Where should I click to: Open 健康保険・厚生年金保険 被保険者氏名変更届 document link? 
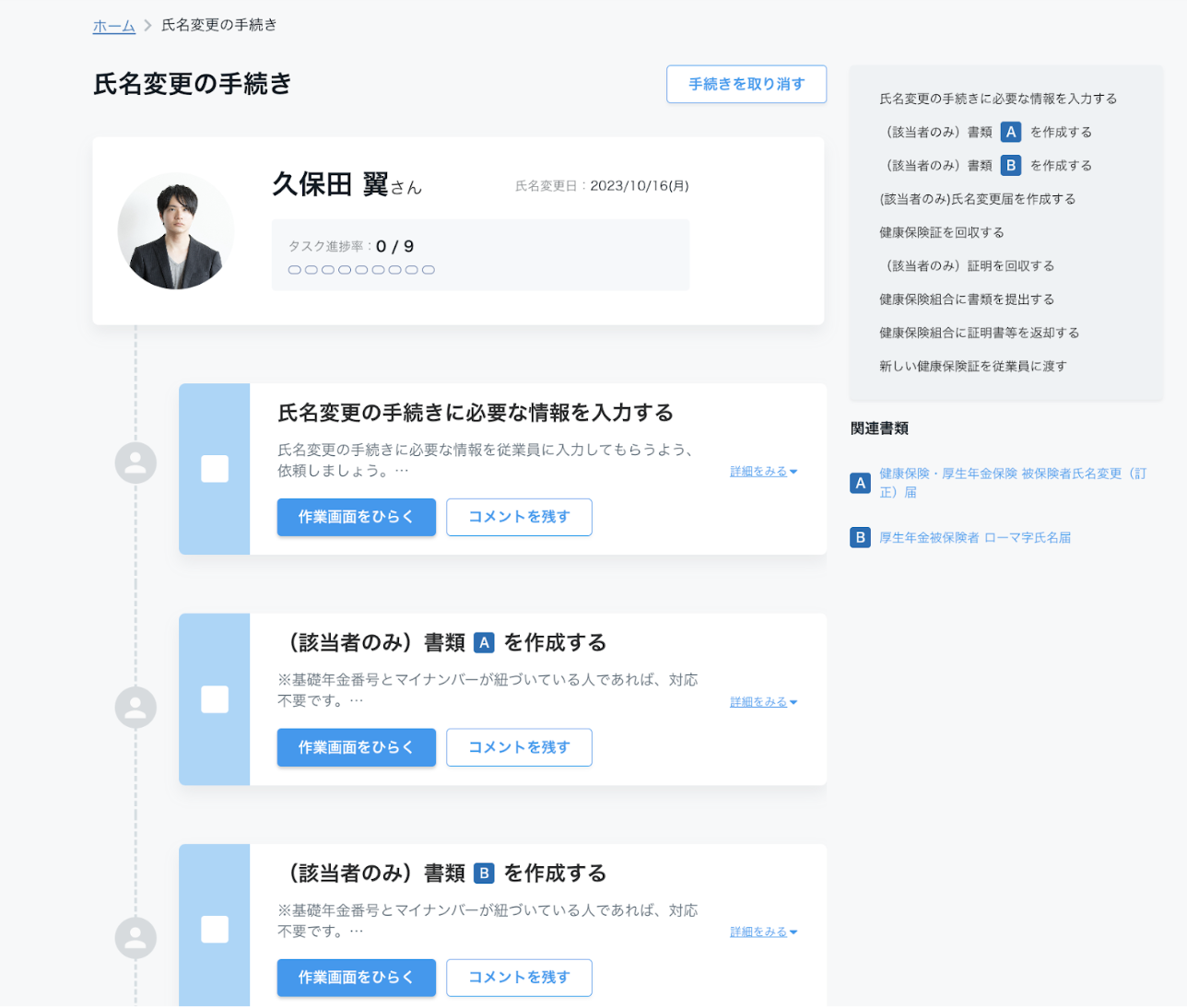tap(1013, 483)
